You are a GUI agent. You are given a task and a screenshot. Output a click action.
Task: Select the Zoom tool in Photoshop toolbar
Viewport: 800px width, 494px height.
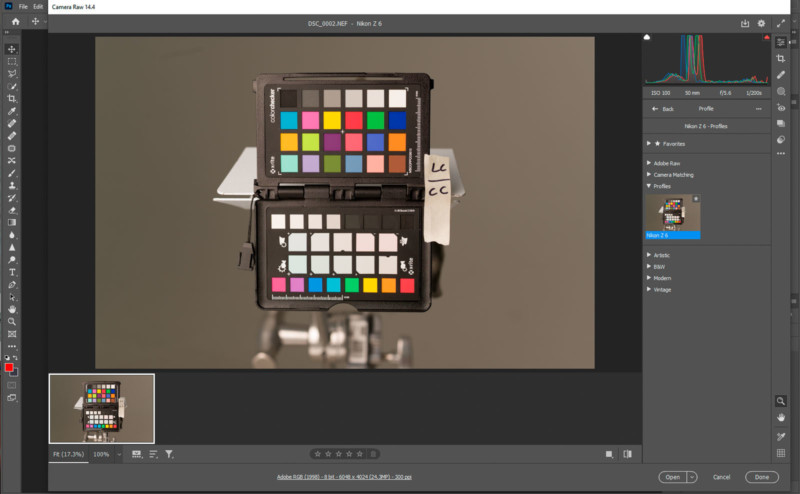coord(12,322)
